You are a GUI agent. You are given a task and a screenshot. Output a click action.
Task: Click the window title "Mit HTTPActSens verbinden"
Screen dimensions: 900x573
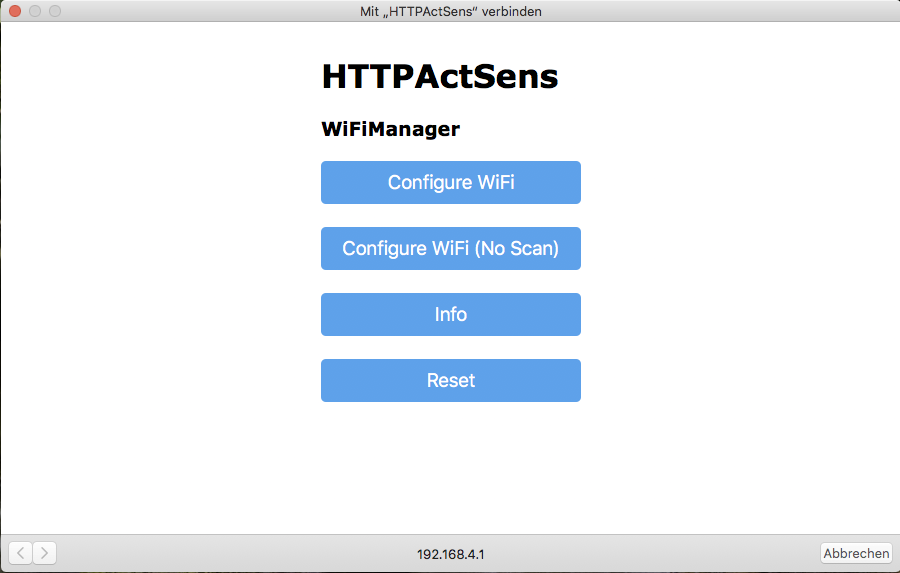pos(450,11)
